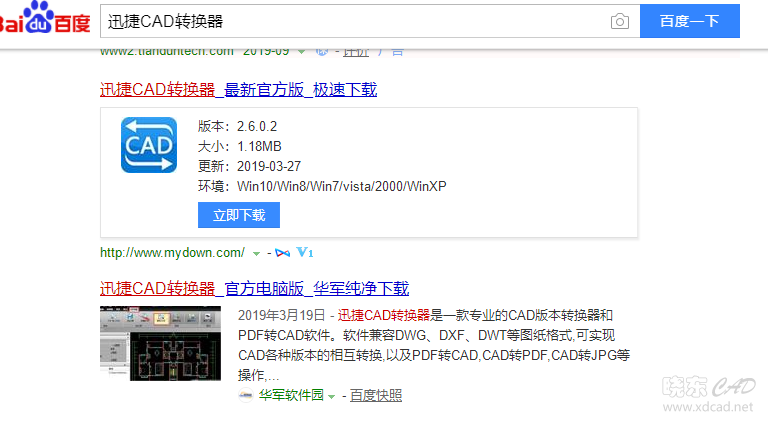768x422 pixels.
Task: Click the 华军软件园 source link
Action: click(x=291, y=395)
